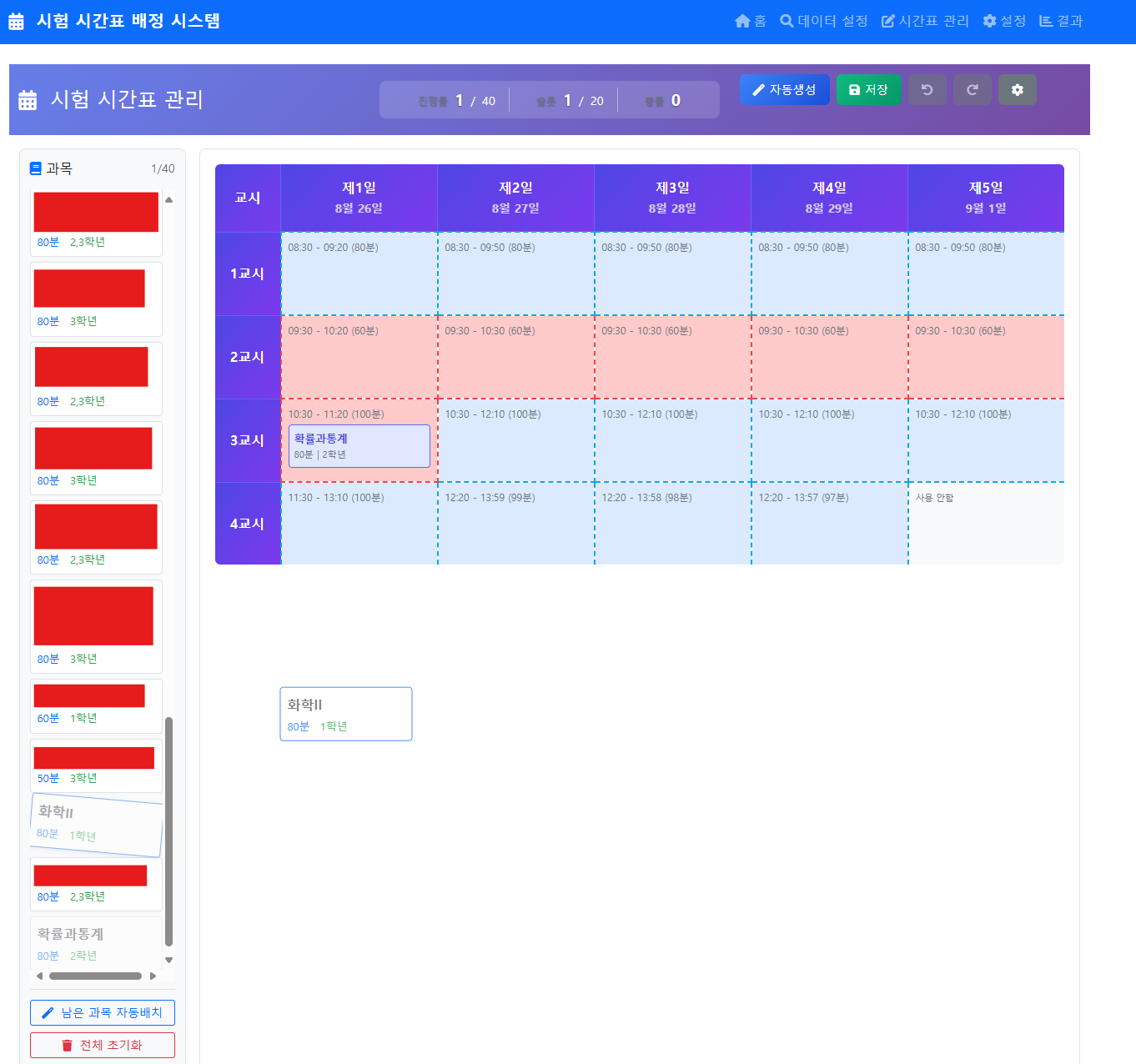Open the 데이터 설정 navigation item

(x=823, y=21)
